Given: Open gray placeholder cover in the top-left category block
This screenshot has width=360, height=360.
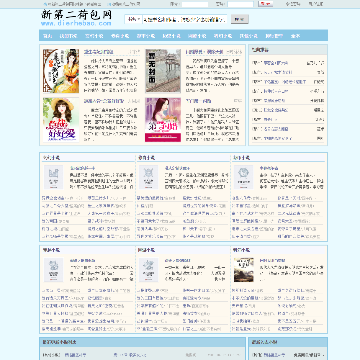Looking at the screenshot, I should pyautogui.click(x=53, y=177).
